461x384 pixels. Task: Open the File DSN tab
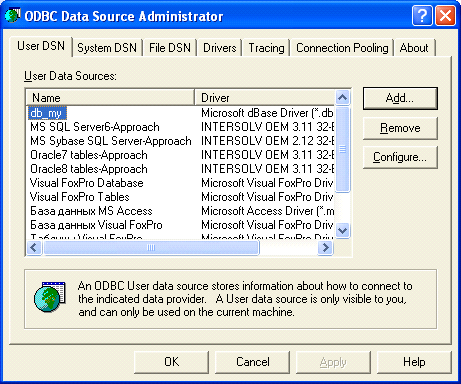tap(170, 48)
